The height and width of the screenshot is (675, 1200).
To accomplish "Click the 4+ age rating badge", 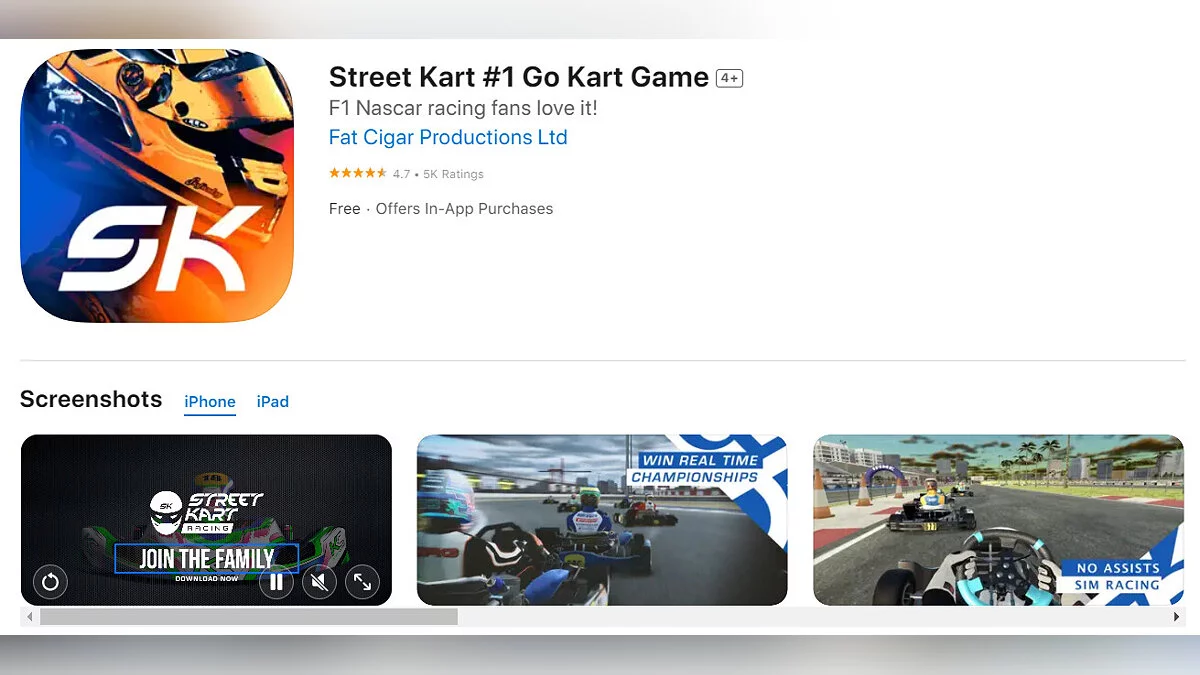I will tap(729, 78).
